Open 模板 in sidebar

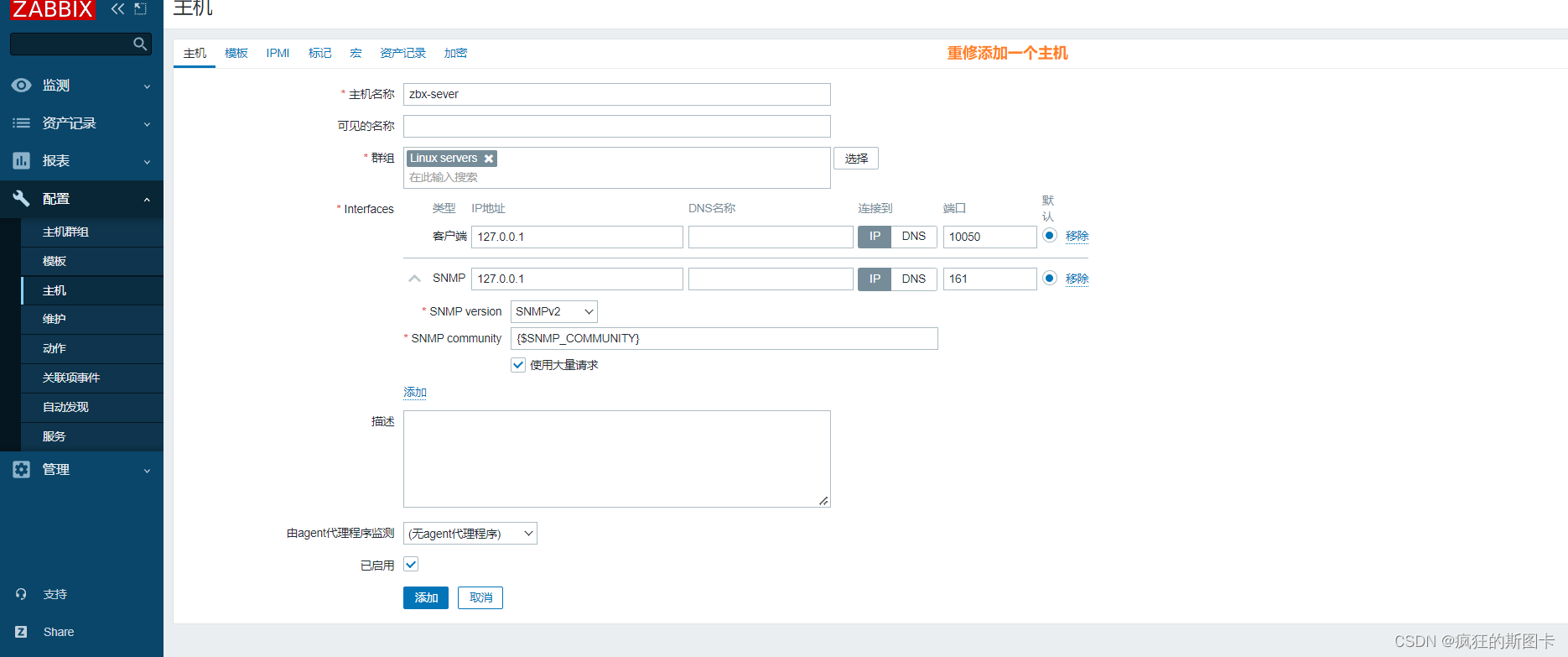tap(92, 261)
